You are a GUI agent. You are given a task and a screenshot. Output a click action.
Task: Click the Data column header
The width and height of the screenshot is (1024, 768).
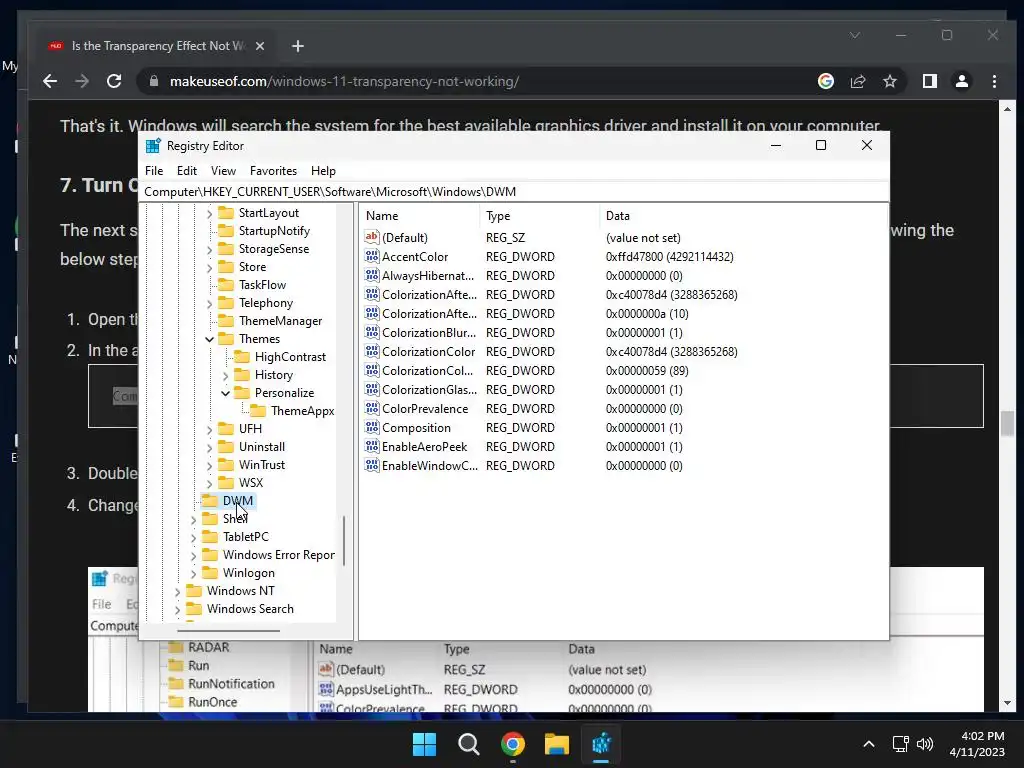pyautogui.click(x=743, y=216)
